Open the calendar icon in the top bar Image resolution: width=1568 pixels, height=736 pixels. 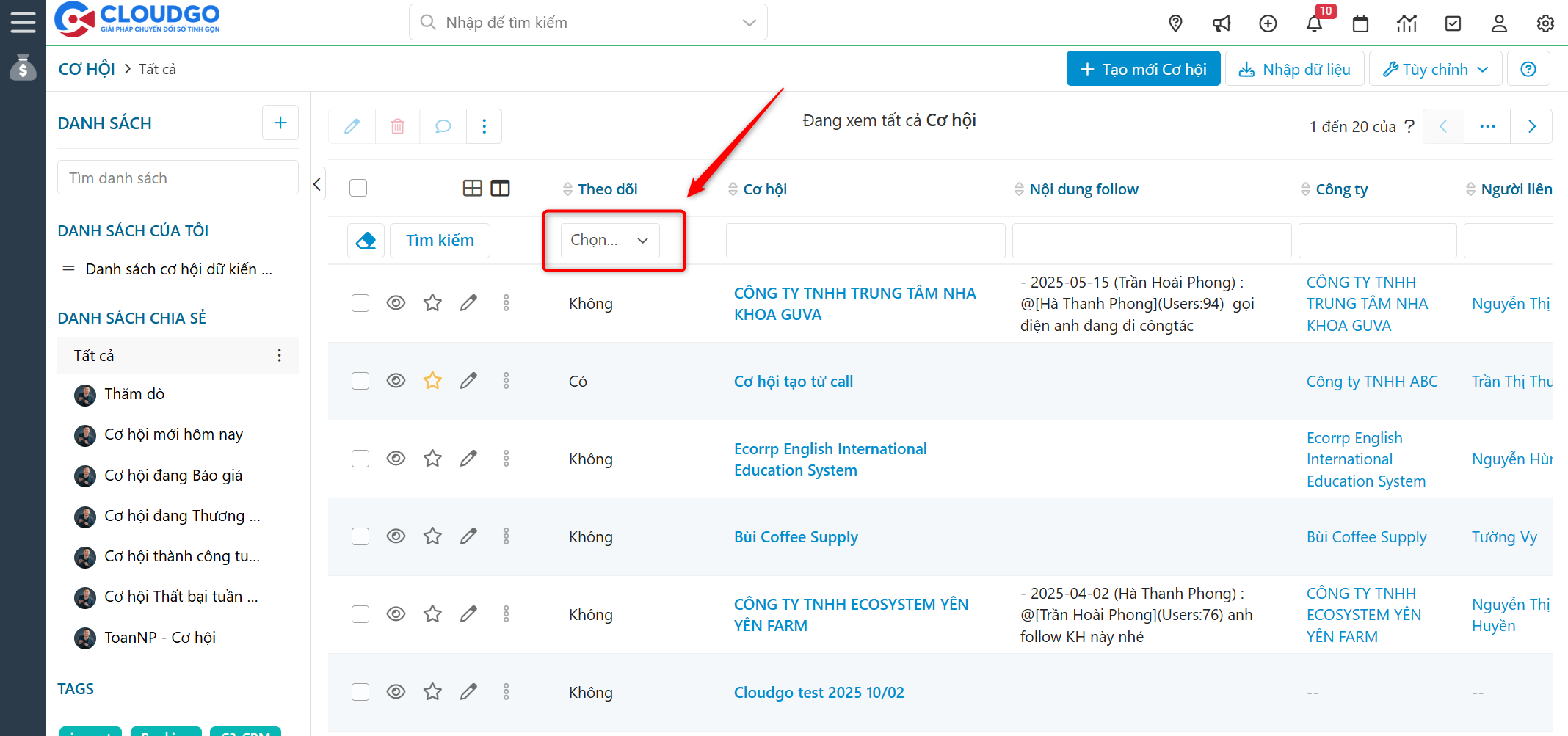(1360, 23)
